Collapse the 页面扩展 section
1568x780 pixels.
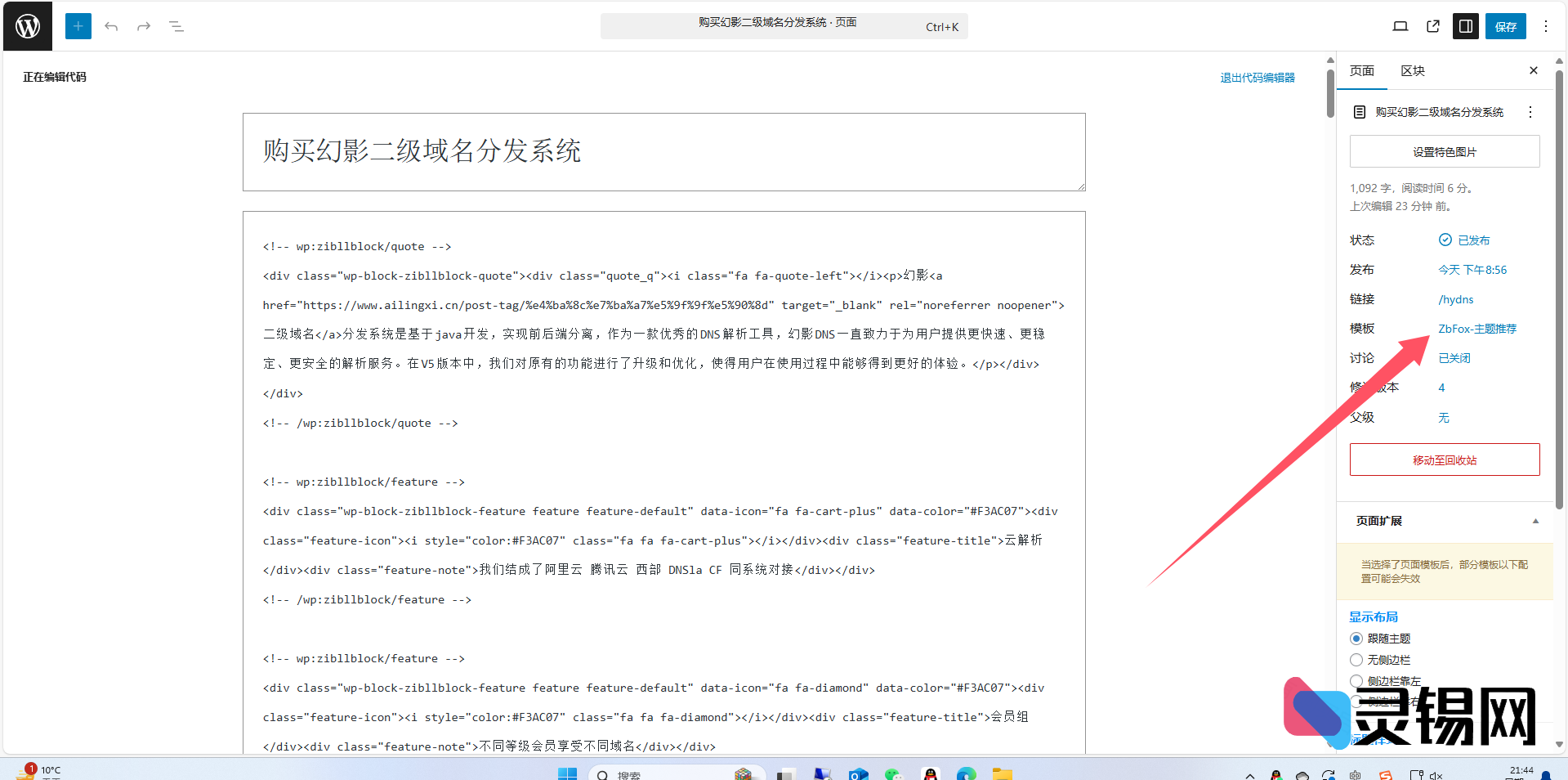click(x=1534, y=522)
